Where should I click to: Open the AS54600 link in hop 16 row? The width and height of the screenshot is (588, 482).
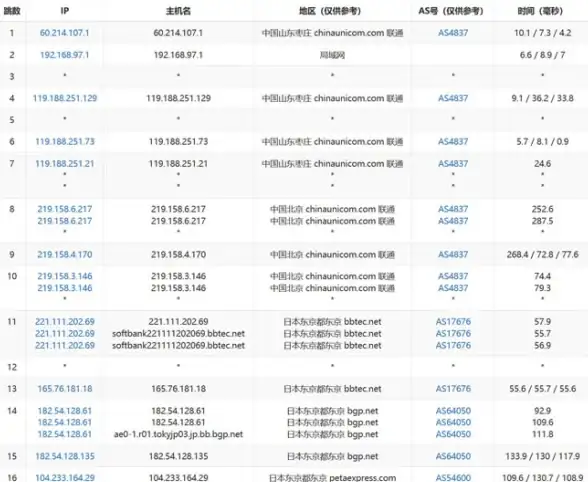[453, 478]
